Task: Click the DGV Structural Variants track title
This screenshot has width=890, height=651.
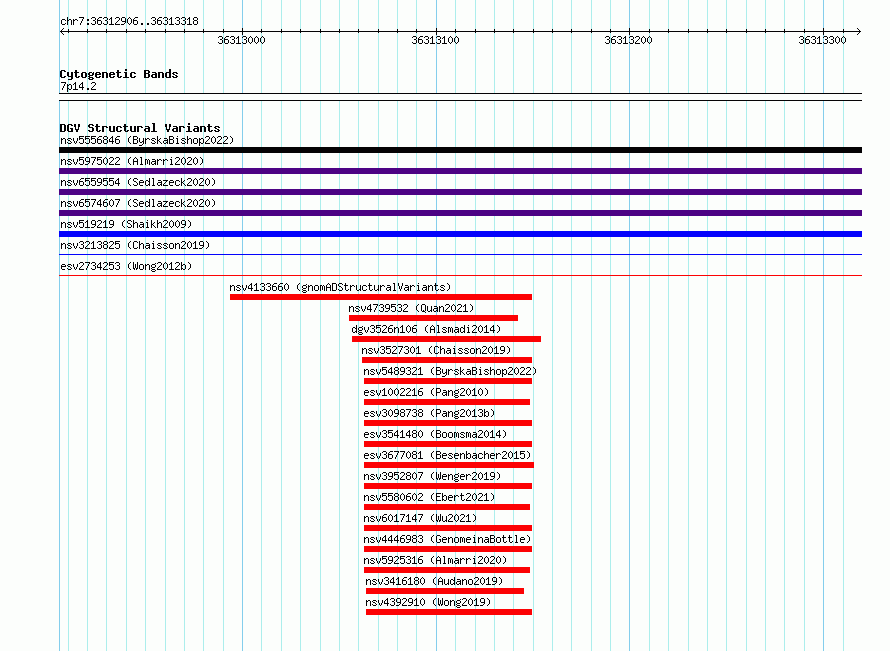Action: pyautogui.click(x=140, y=128)
